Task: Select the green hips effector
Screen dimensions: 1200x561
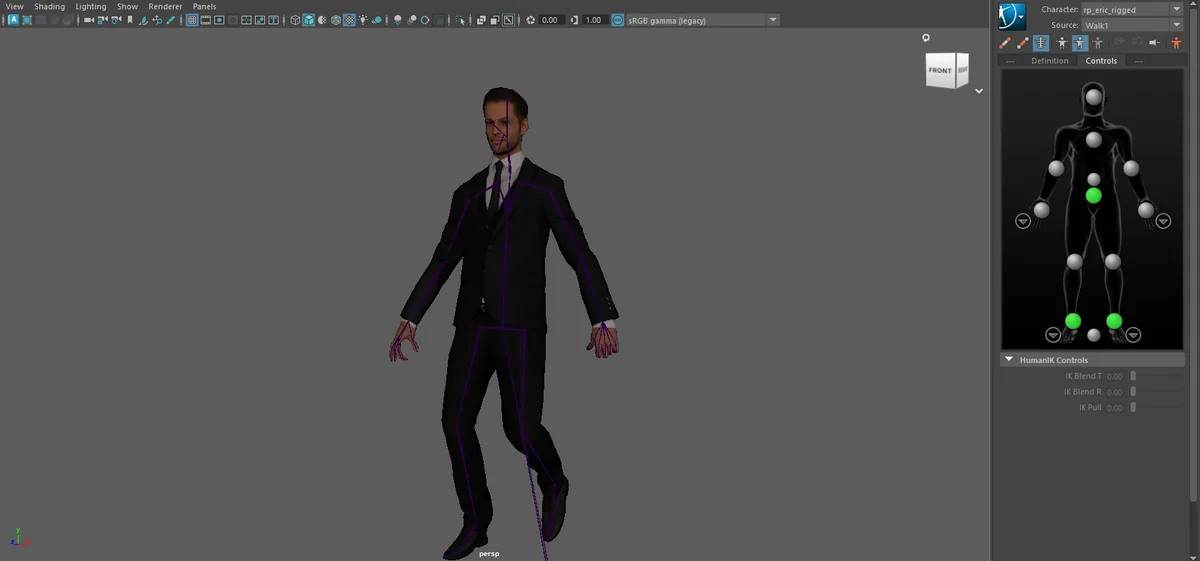Action: (x=1094, y=195)
